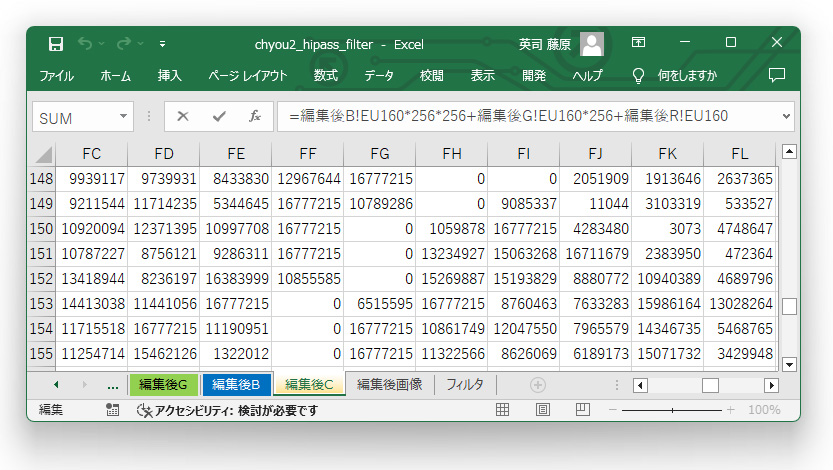
Task: Click vertical scrollbar up arrow
Action: [x=789, y=152]
